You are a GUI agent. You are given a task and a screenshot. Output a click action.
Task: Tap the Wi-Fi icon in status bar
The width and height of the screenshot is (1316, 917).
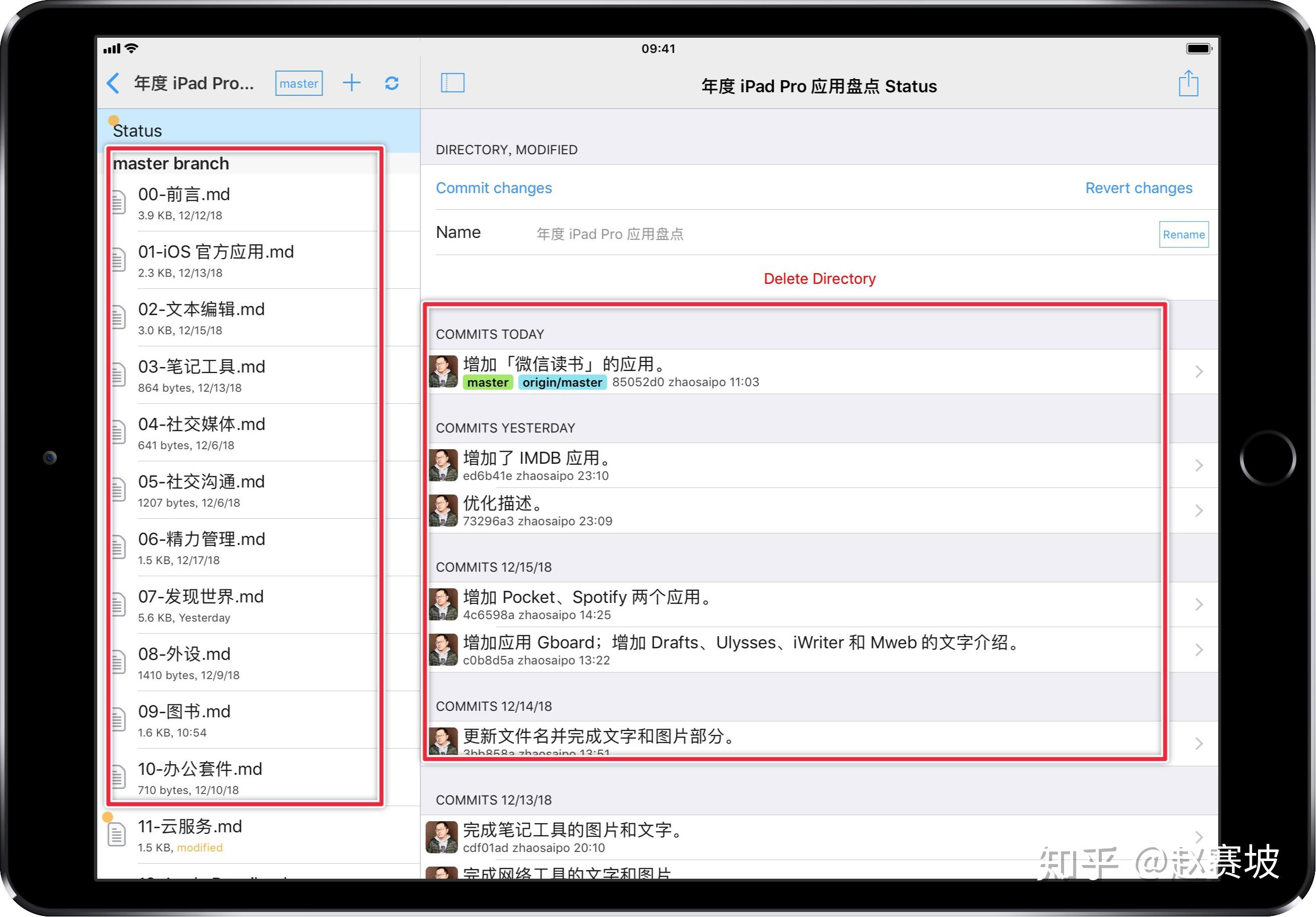pyautogui.click(x=131, y=49)
